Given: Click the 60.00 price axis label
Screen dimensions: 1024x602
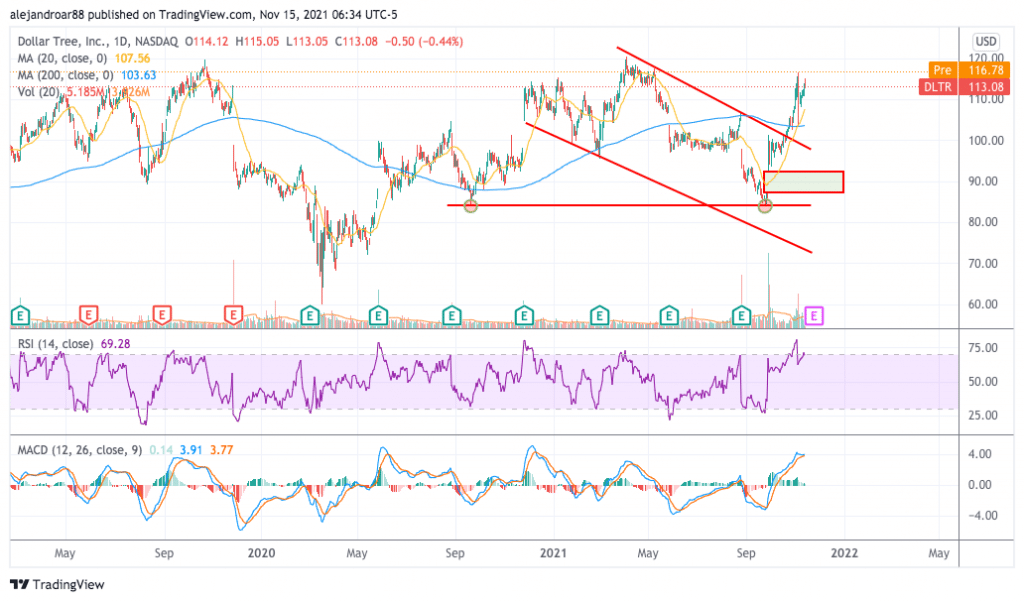Looking at the screenshot, I should coord(982,304).
